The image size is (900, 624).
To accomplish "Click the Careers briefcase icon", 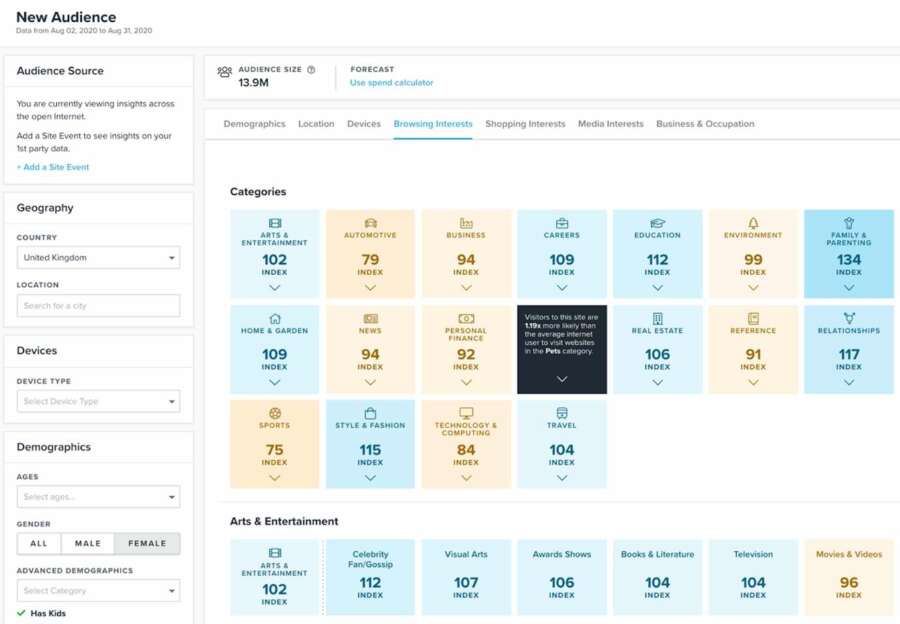I will (562, 223).
